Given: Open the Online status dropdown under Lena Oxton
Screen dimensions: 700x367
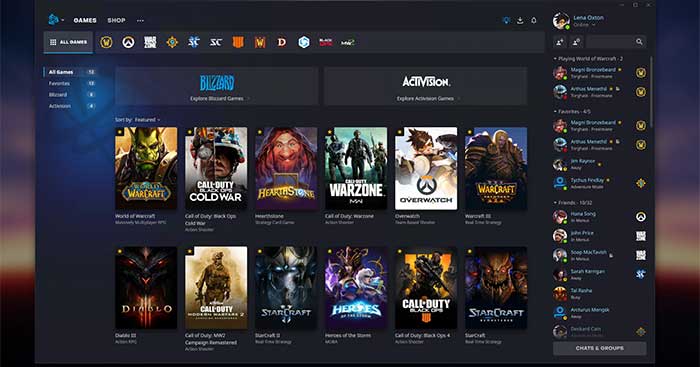Looking at the screenshot, I should coord(584,25).
